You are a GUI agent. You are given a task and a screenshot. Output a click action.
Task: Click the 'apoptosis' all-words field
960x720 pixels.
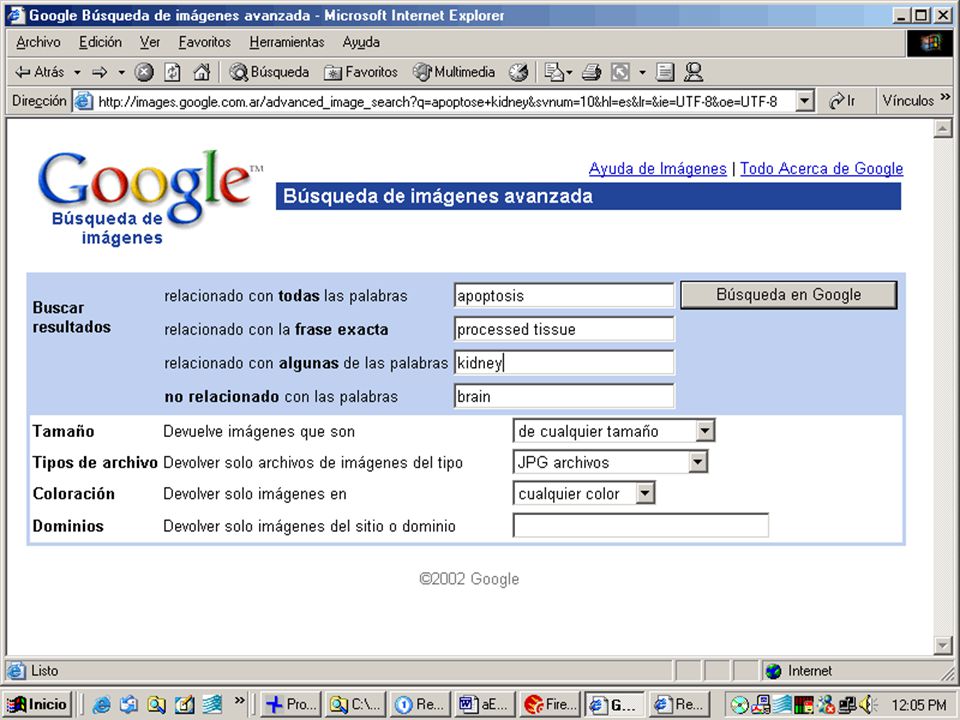564,296
